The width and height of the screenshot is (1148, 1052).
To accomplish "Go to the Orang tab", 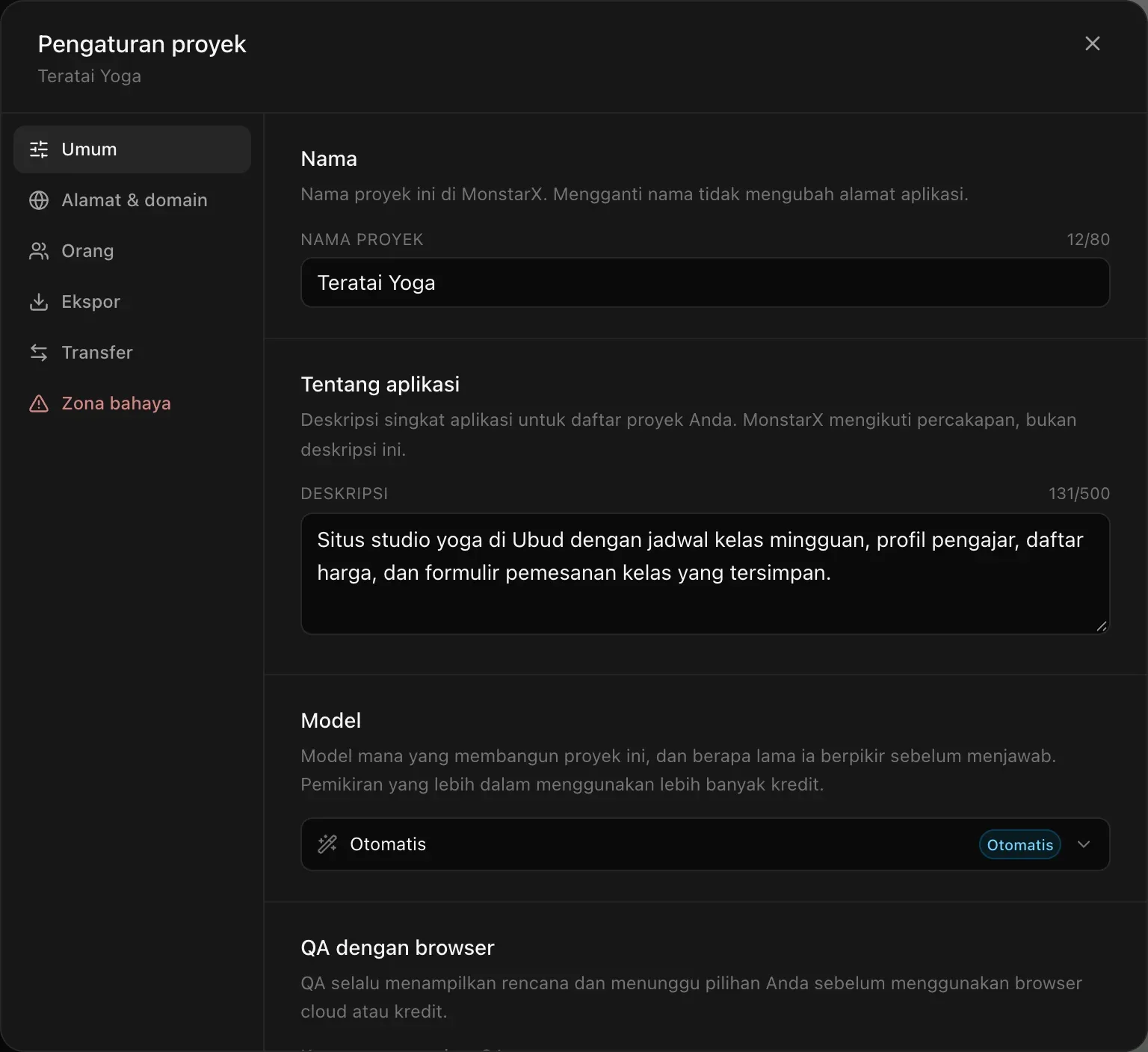I will (x=132, y=251).
